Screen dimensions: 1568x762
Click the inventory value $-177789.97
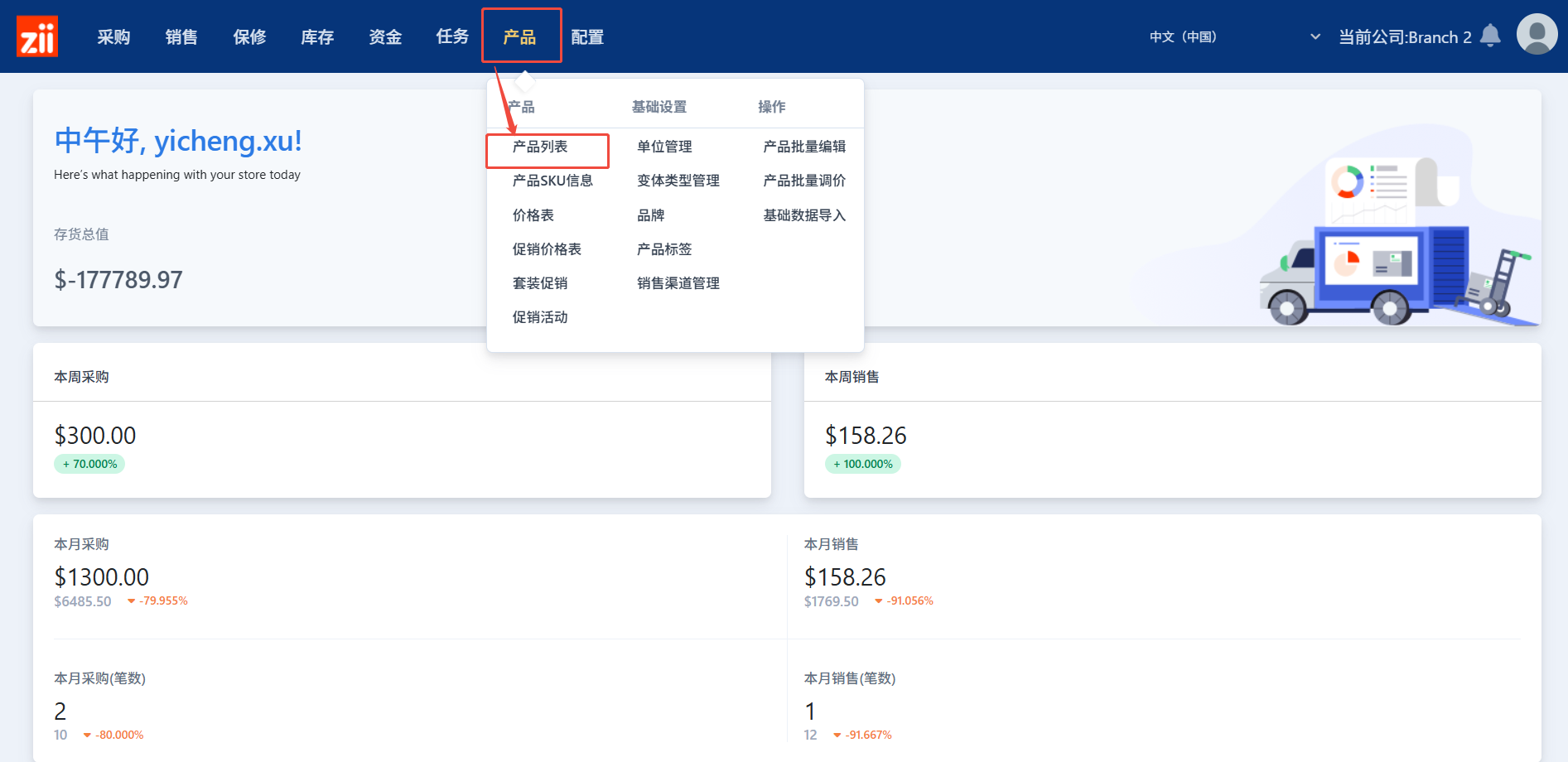point(118,280)
